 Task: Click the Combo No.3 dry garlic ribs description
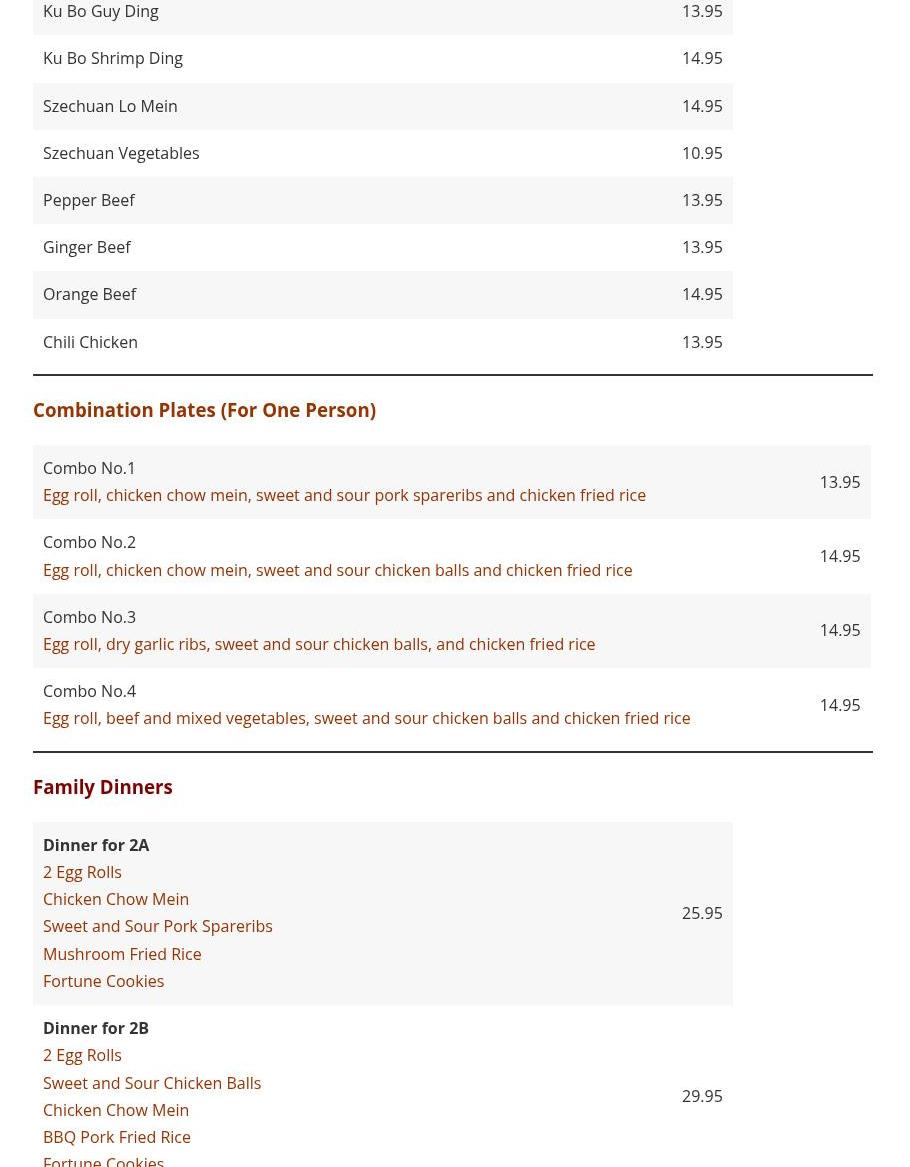click(319, 644)
